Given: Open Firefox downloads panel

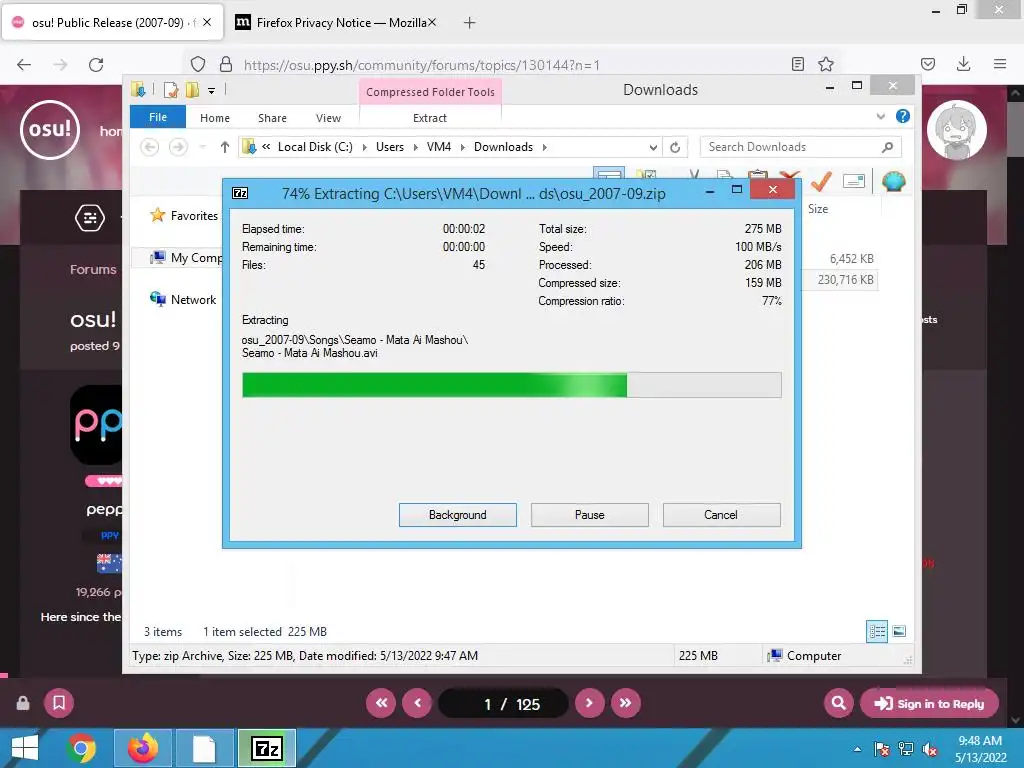Looking at the screenshot, I should click(963, 64).
